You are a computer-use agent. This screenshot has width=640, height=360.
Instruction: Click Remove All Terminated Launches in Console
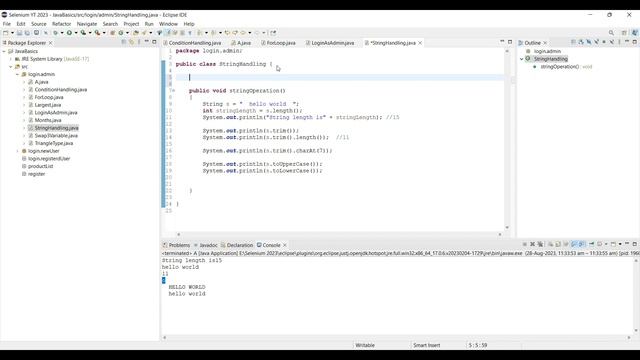[540, 244]
